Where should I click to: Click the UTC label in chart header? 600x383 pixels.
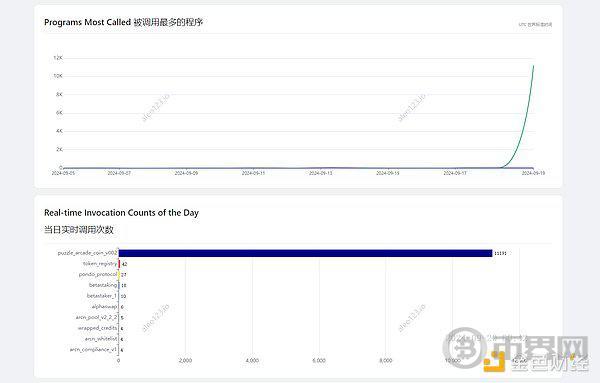coord(535,24)
